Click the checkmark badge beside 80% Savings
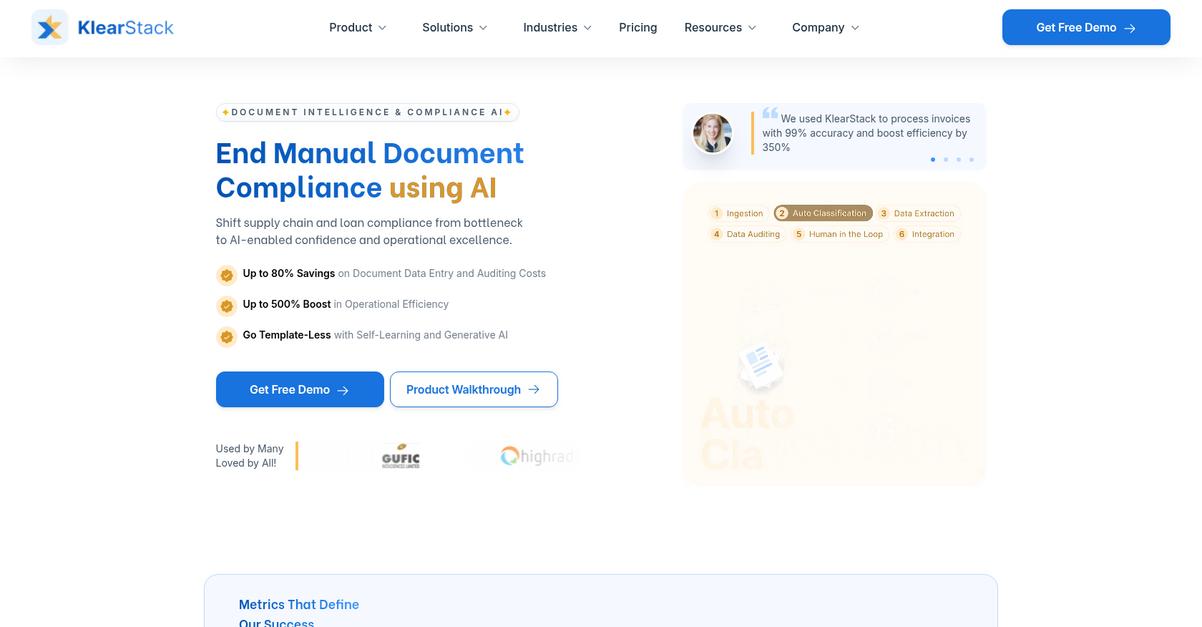Screen dimensions: 1202x627 point(227,275)
